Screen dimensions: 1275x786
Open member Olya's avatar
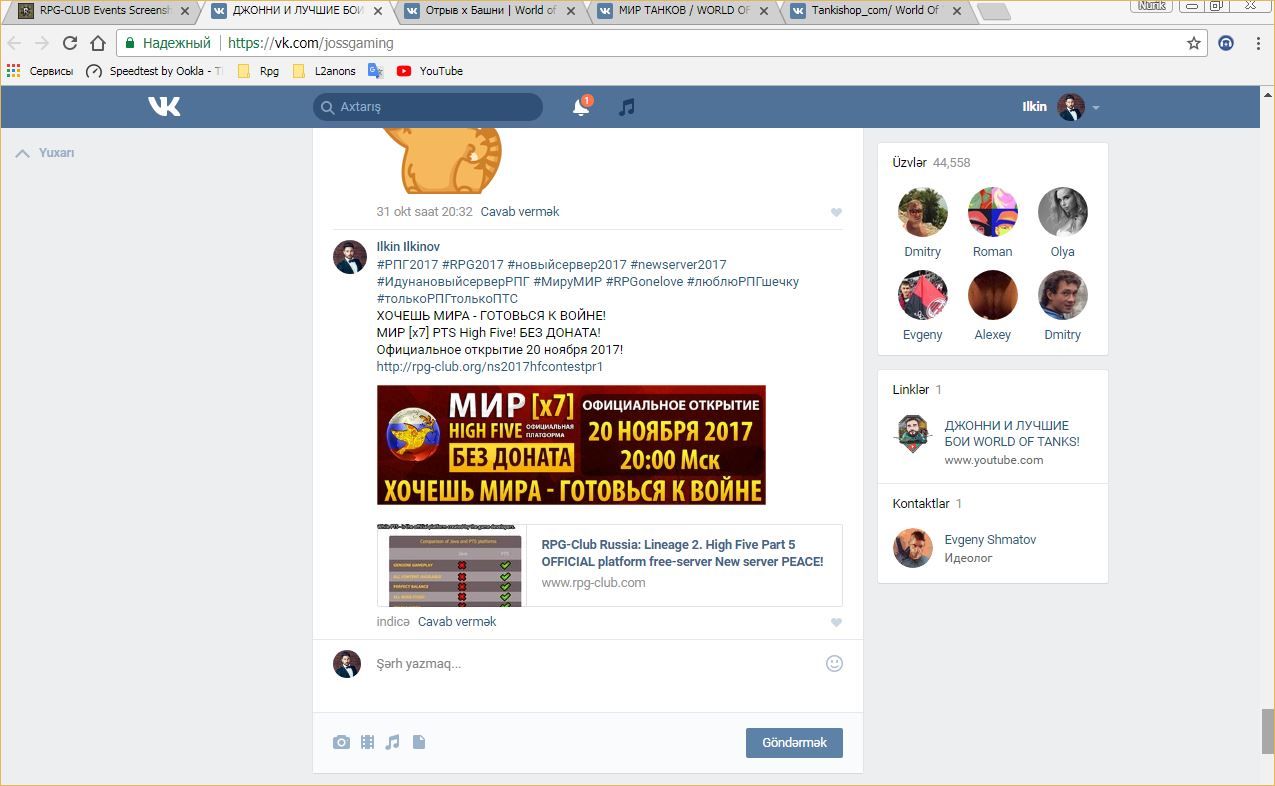point(1063,212)
